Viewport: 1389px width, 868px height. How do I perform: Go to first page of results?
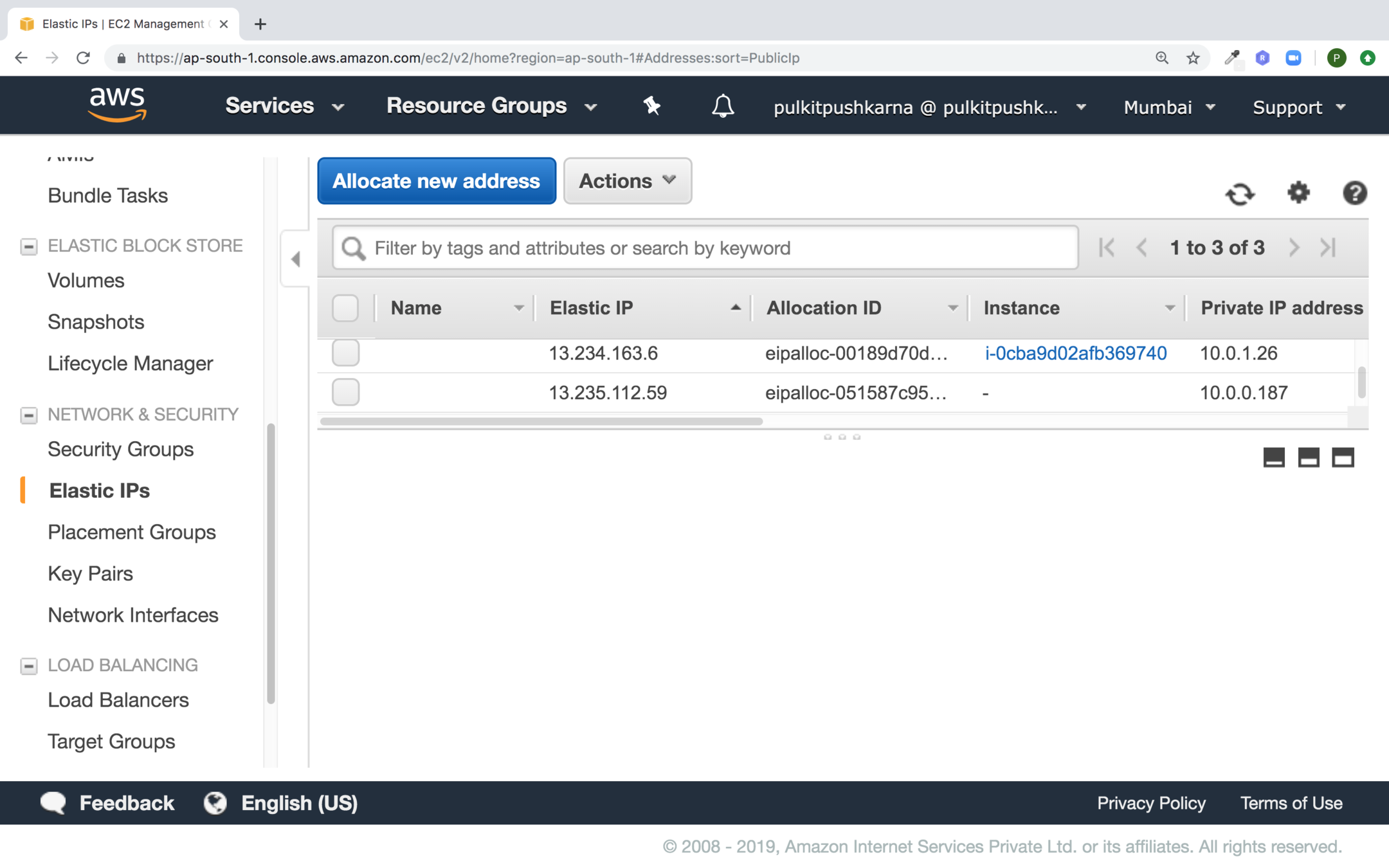[x=1107, y=248]
